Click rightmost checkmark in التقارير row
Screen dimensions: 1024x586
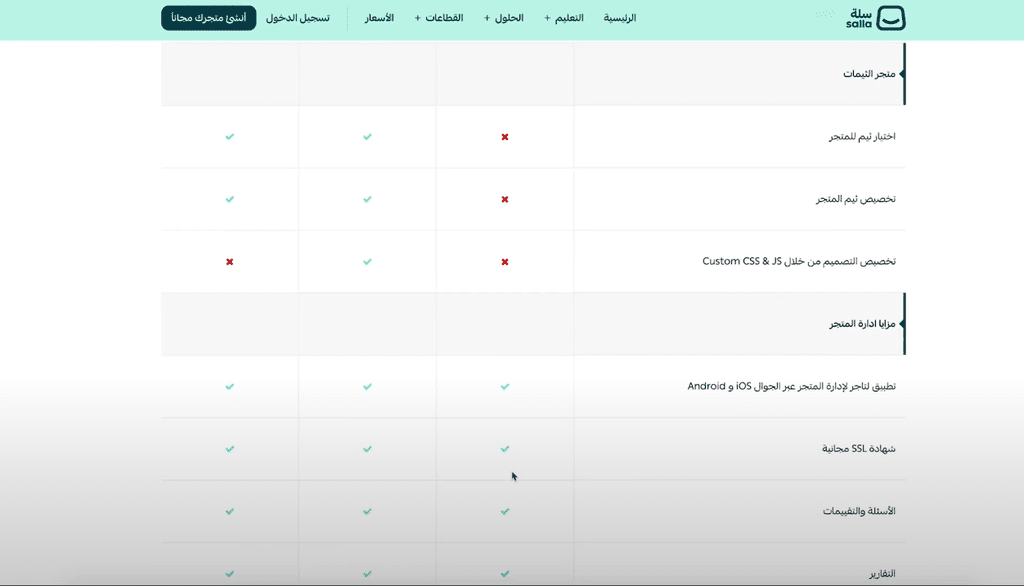[505, 574]
